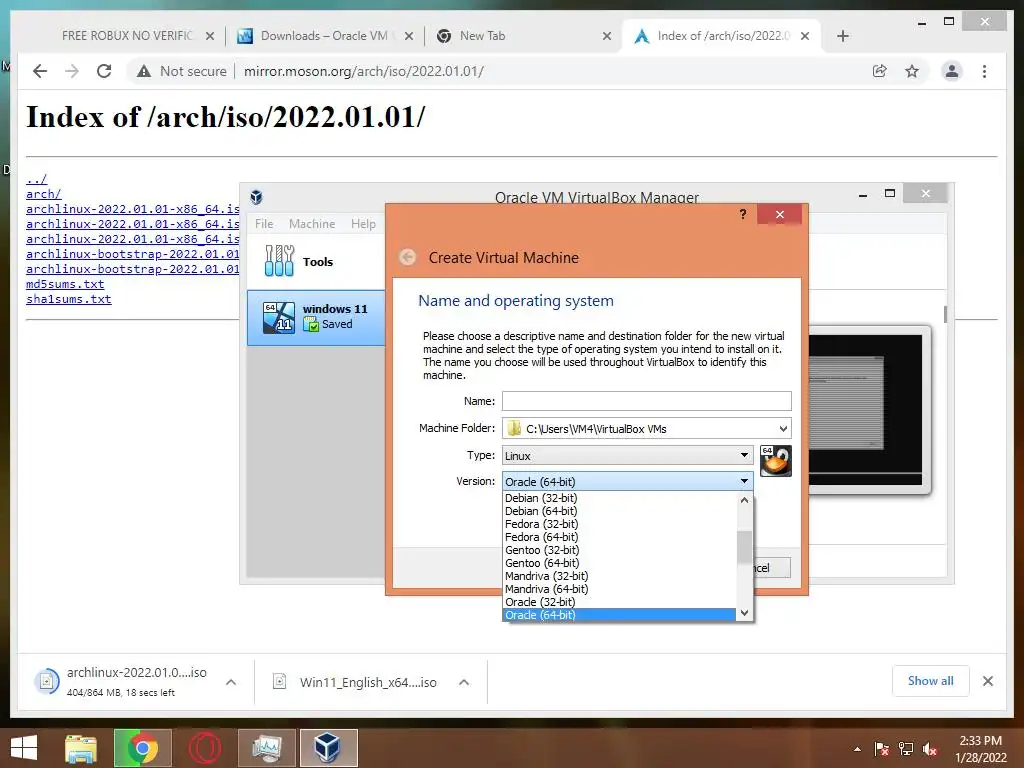Click the Not secure warning icon
Viewport: 1024px width, 768px height.
[x=144, y=71]
